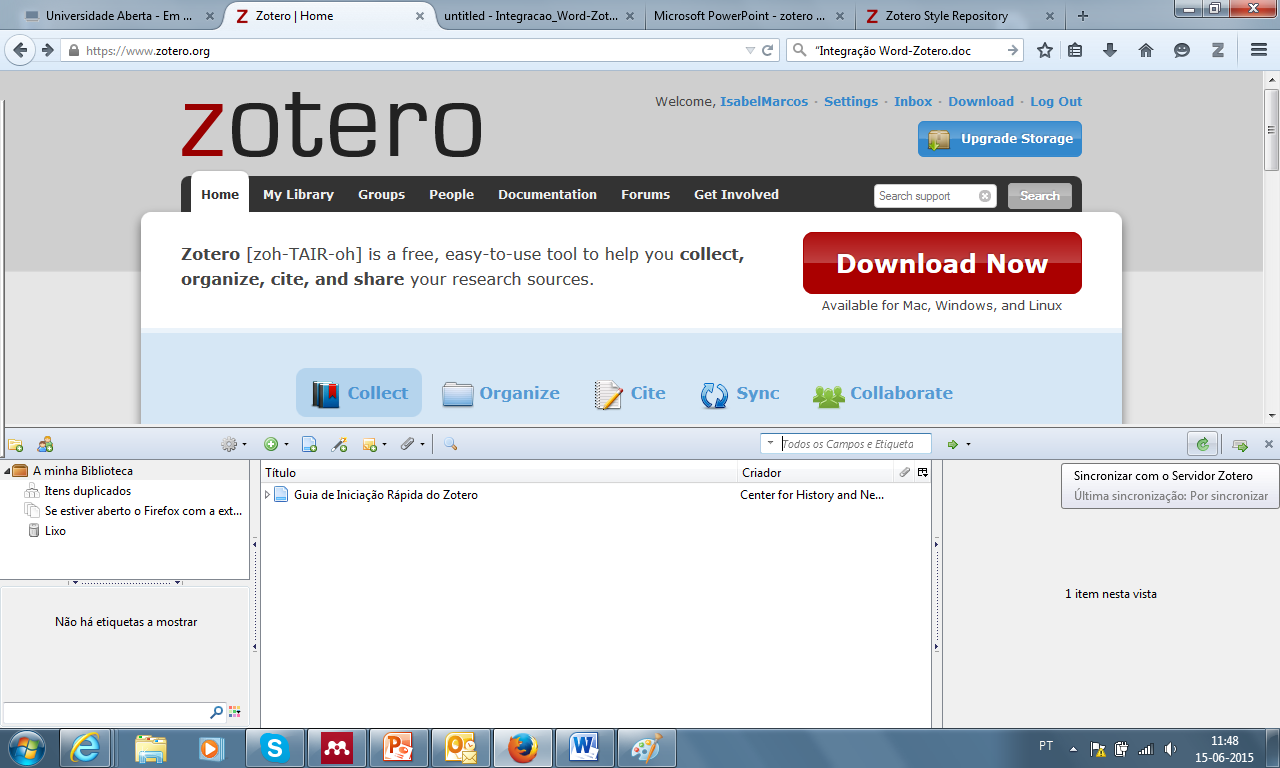Image resolution: width=1280 pixels, height=768 pixels.
Task: Click the Search support field
Action: point(936,196)
